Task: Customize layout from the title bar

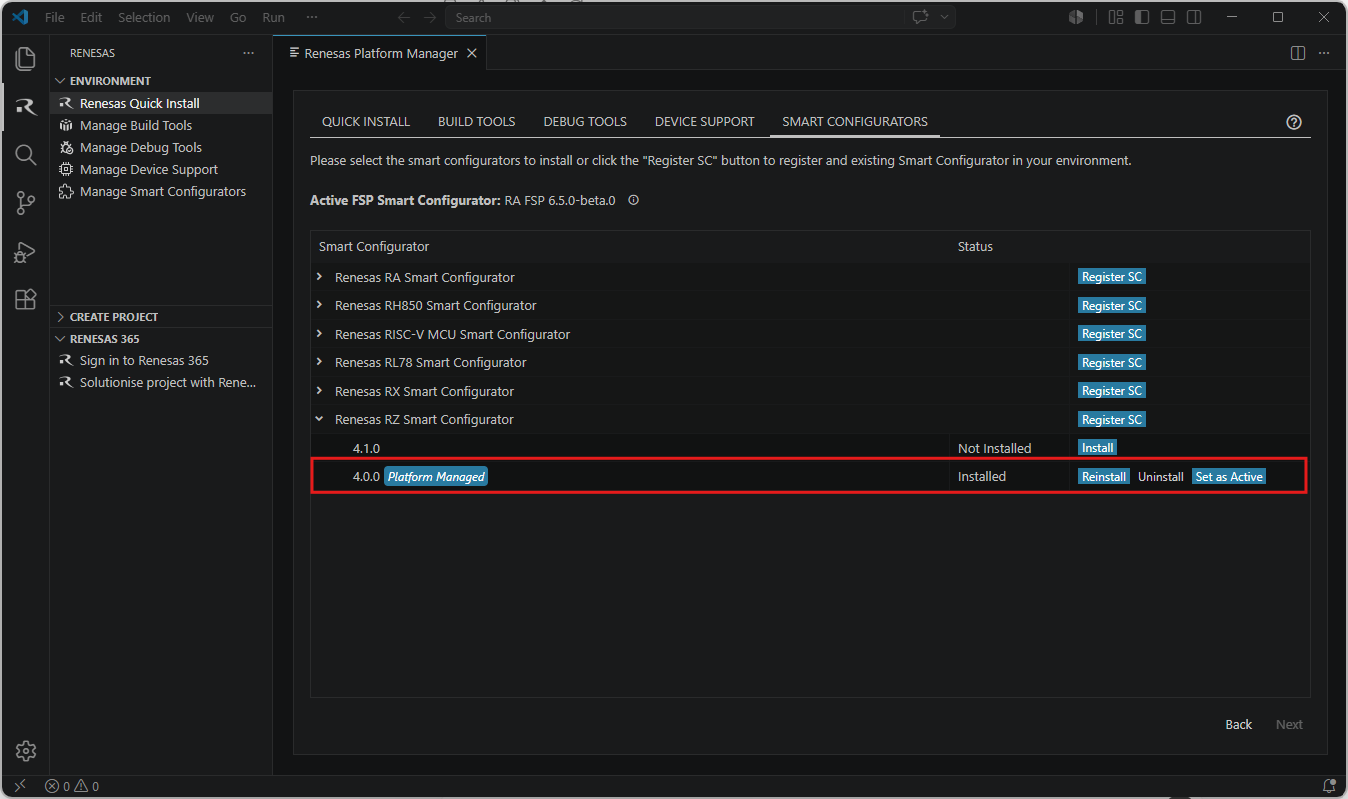Action: [1116, 17]
